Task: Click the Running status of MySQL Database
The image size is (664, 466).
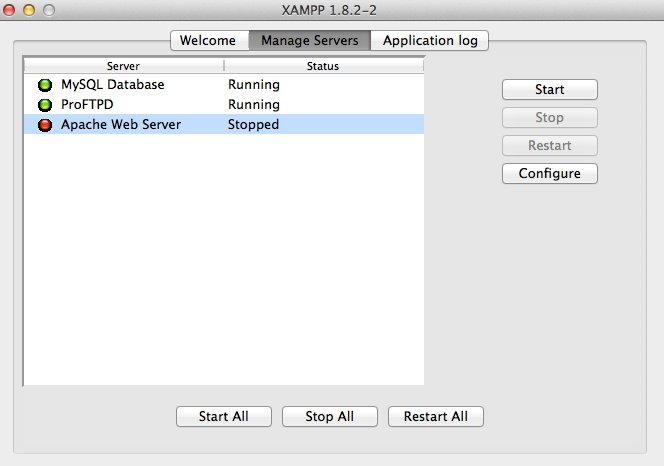Action: 254,85
